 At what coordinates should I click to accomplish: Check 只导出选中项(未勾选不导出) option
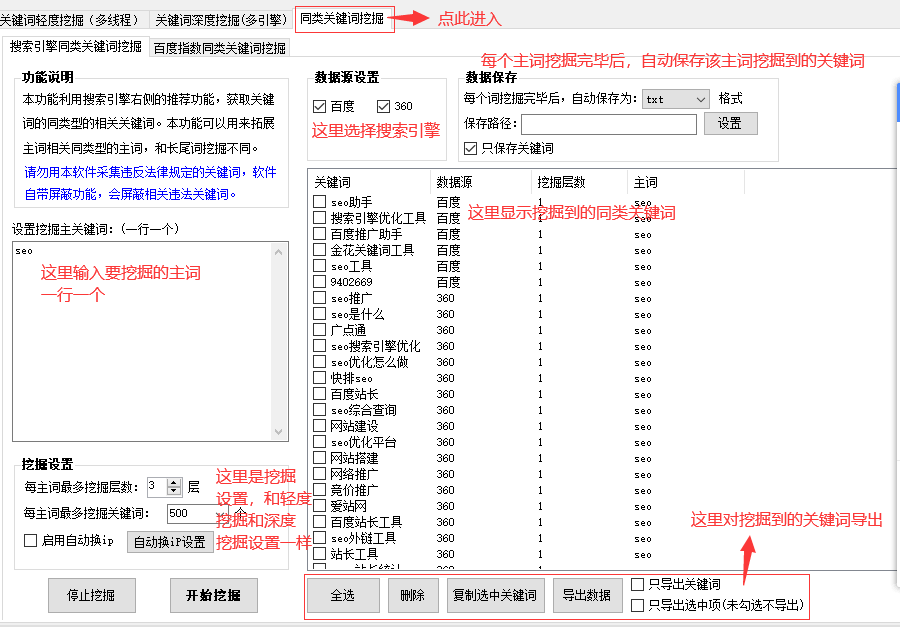point(637,605)
